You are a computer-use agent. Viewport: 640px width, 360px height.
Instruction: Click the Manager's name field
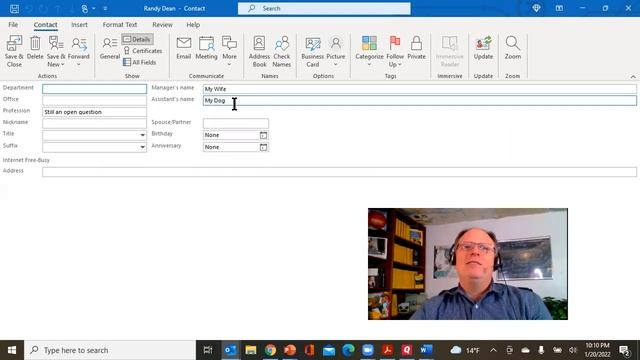tap(420, 89)
